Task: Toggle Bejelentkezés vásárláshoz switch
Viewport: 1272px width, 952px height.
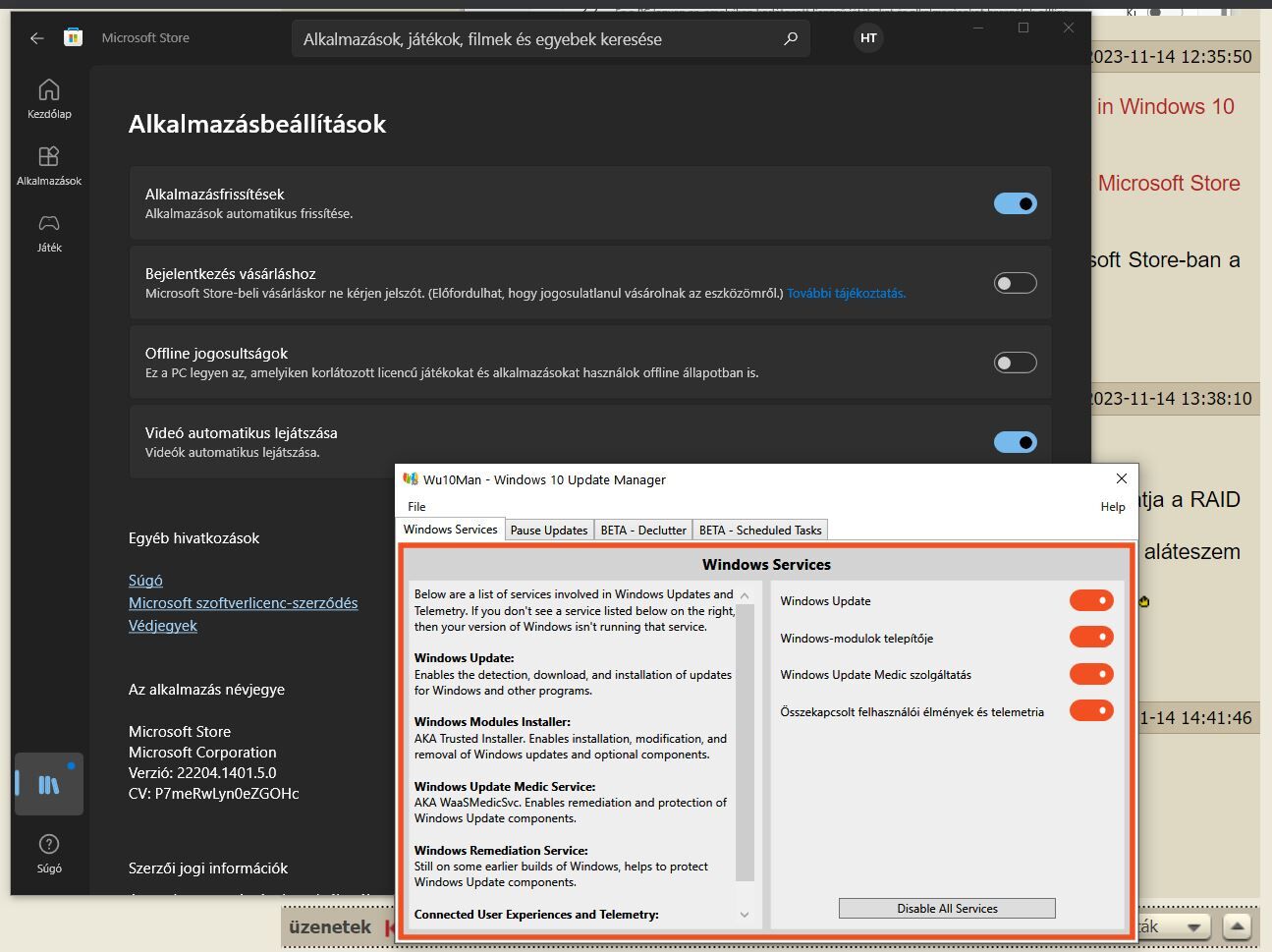Action: 1016,283
